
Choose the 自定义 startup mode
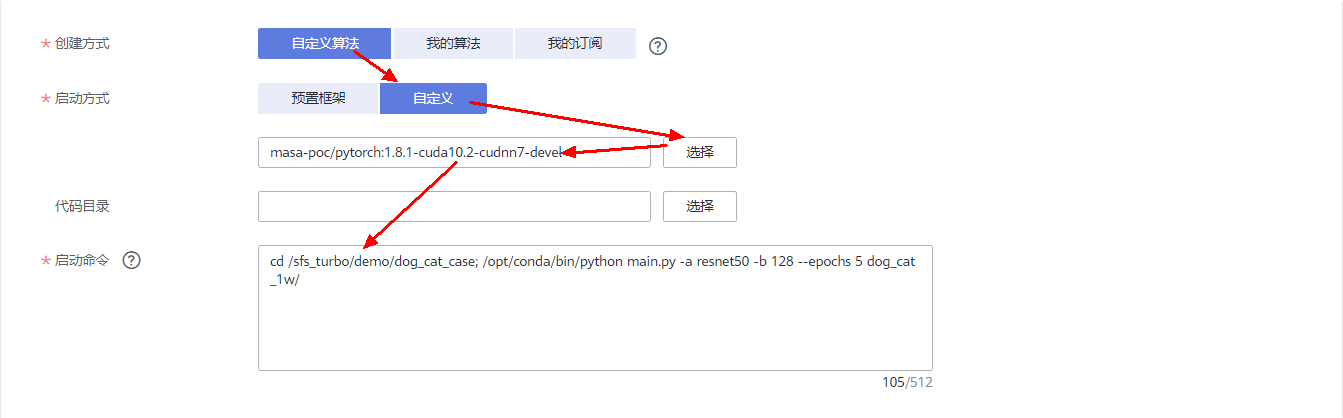[x=433, y=98]
